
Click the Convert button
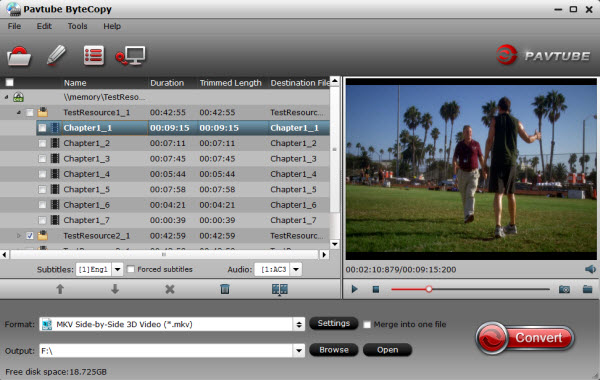[525, 338]
